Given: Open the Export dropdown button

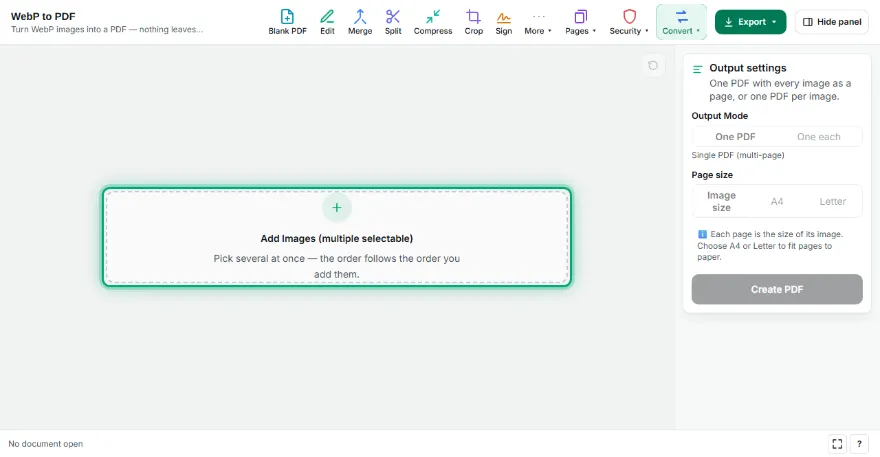Looking at the screenshot, I should tap(750, 22).
